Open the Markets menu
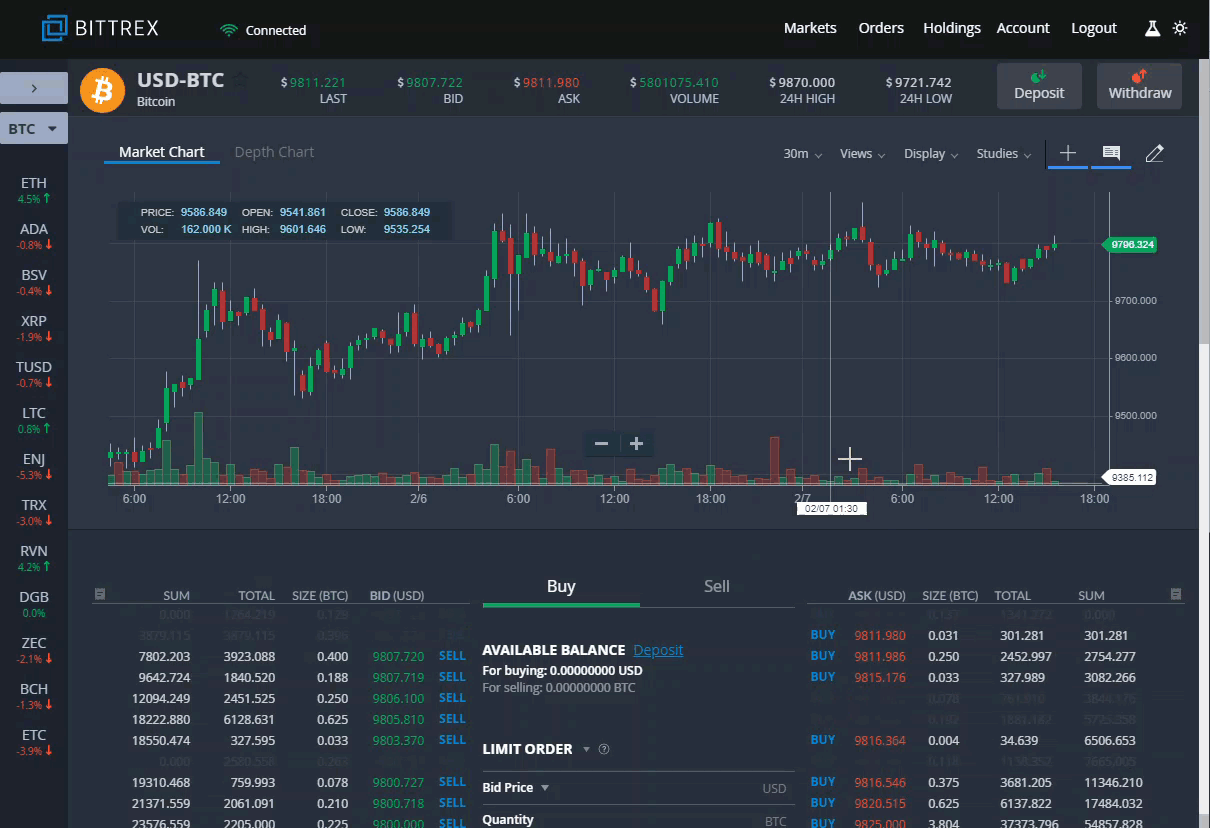The image size is (1210, 828). tap(810, 28)
